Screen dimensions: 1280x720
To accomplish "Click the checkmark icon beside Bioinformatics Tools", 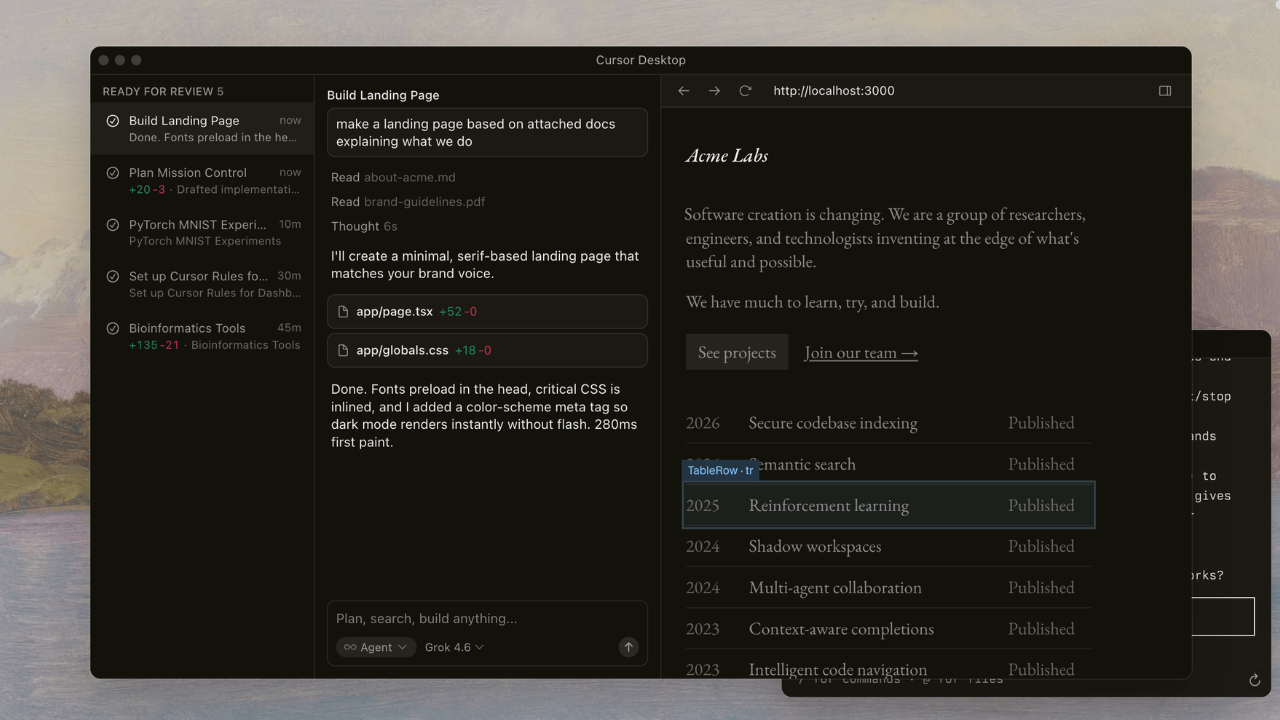I will click(x=113, y=328).
